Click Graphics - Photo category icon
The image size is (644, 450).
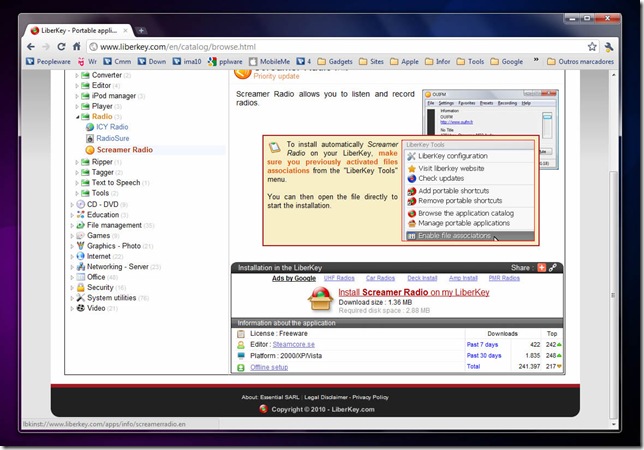click(80, 246)
